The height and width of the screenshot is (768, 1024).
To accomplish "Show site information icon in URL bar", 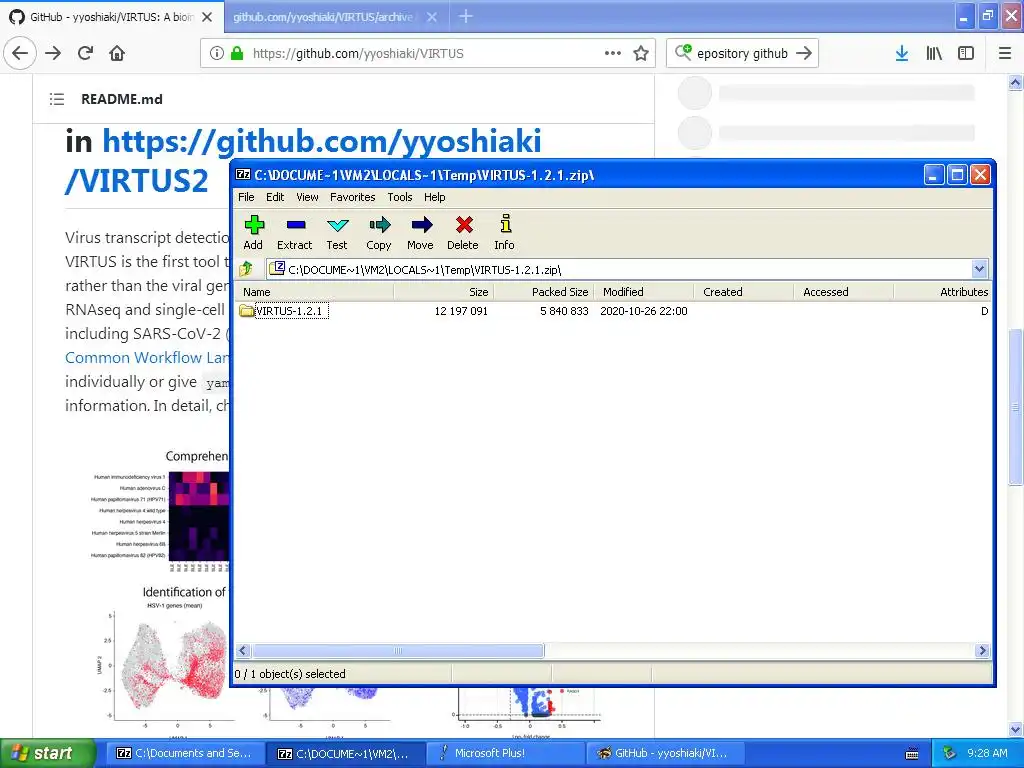I will tap(217, 54).
